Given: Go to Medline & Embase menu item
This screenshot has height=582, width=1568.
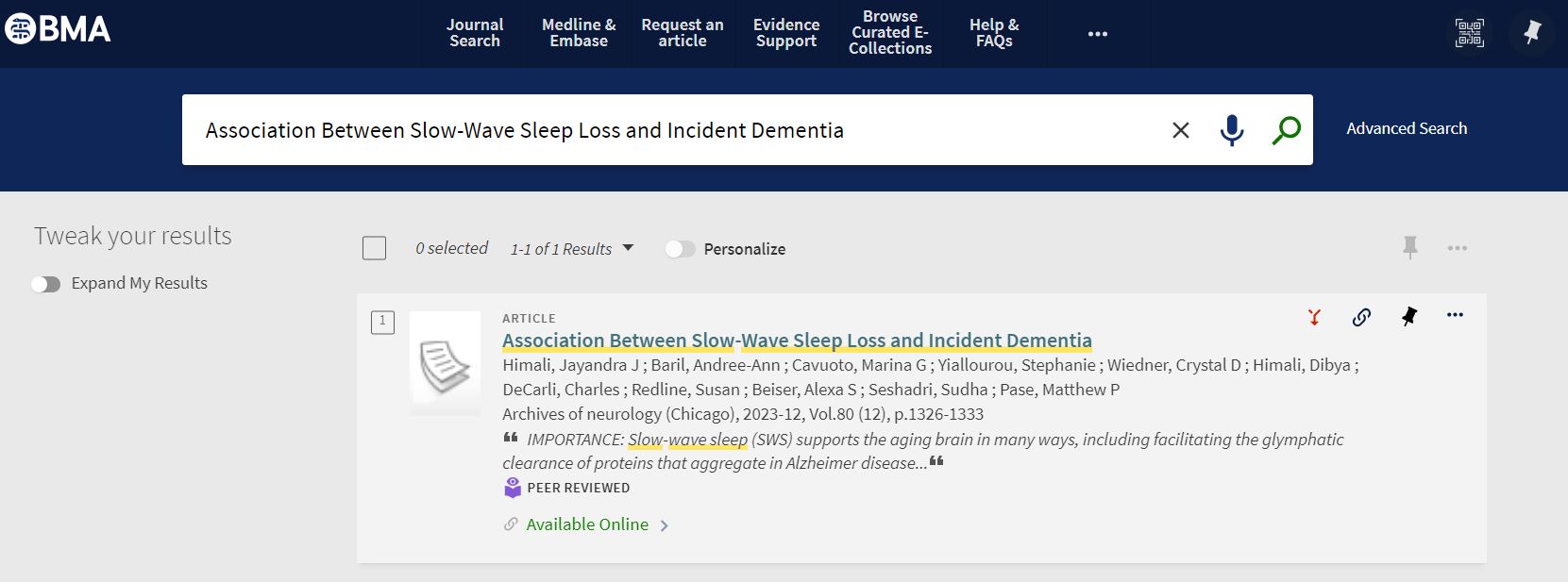Looking at the screenshot, I should pyautogui.click(x=579, y=33).
